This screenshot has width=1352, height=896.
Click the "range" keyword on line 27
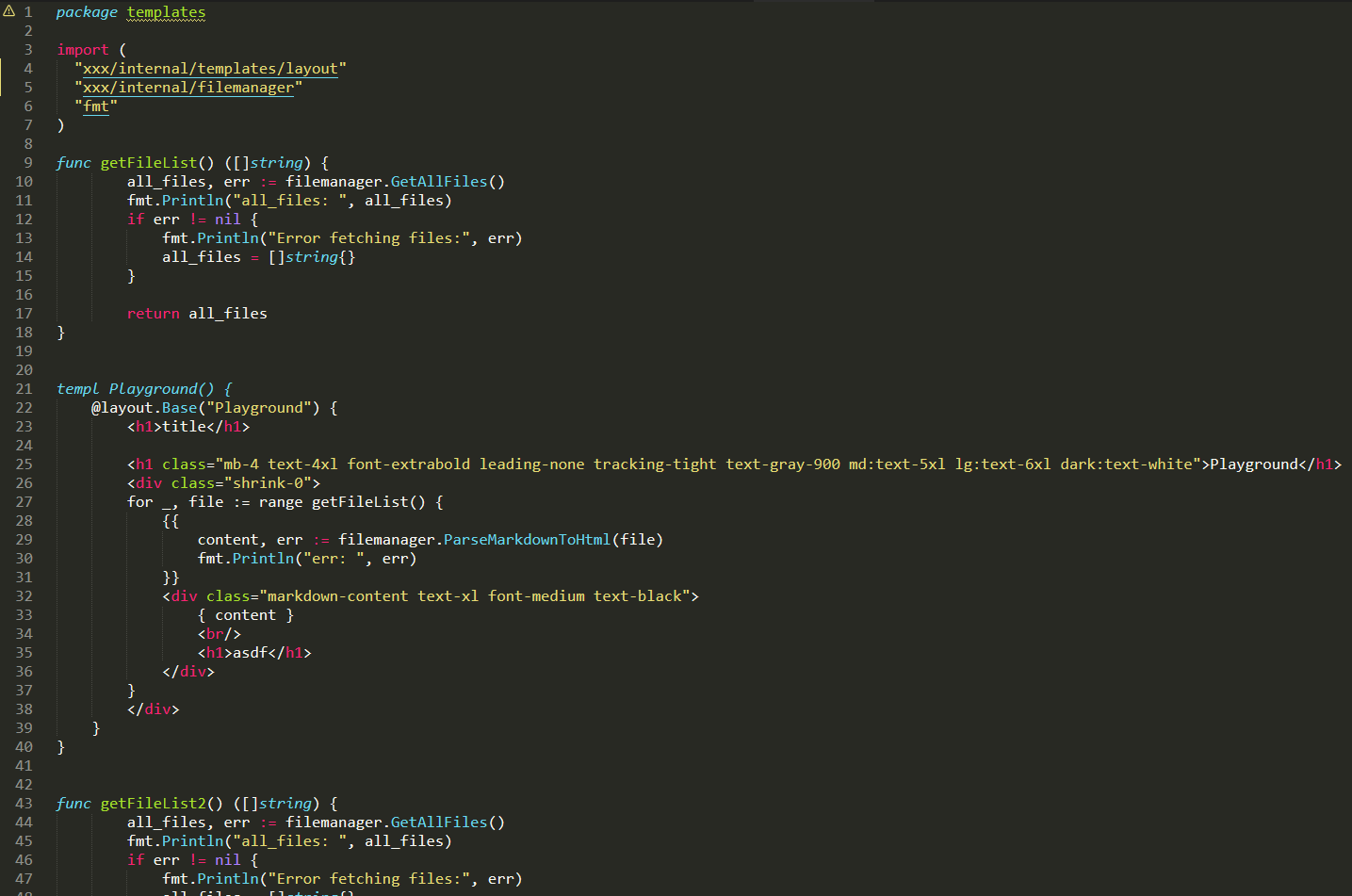click(x=281, y=502)
